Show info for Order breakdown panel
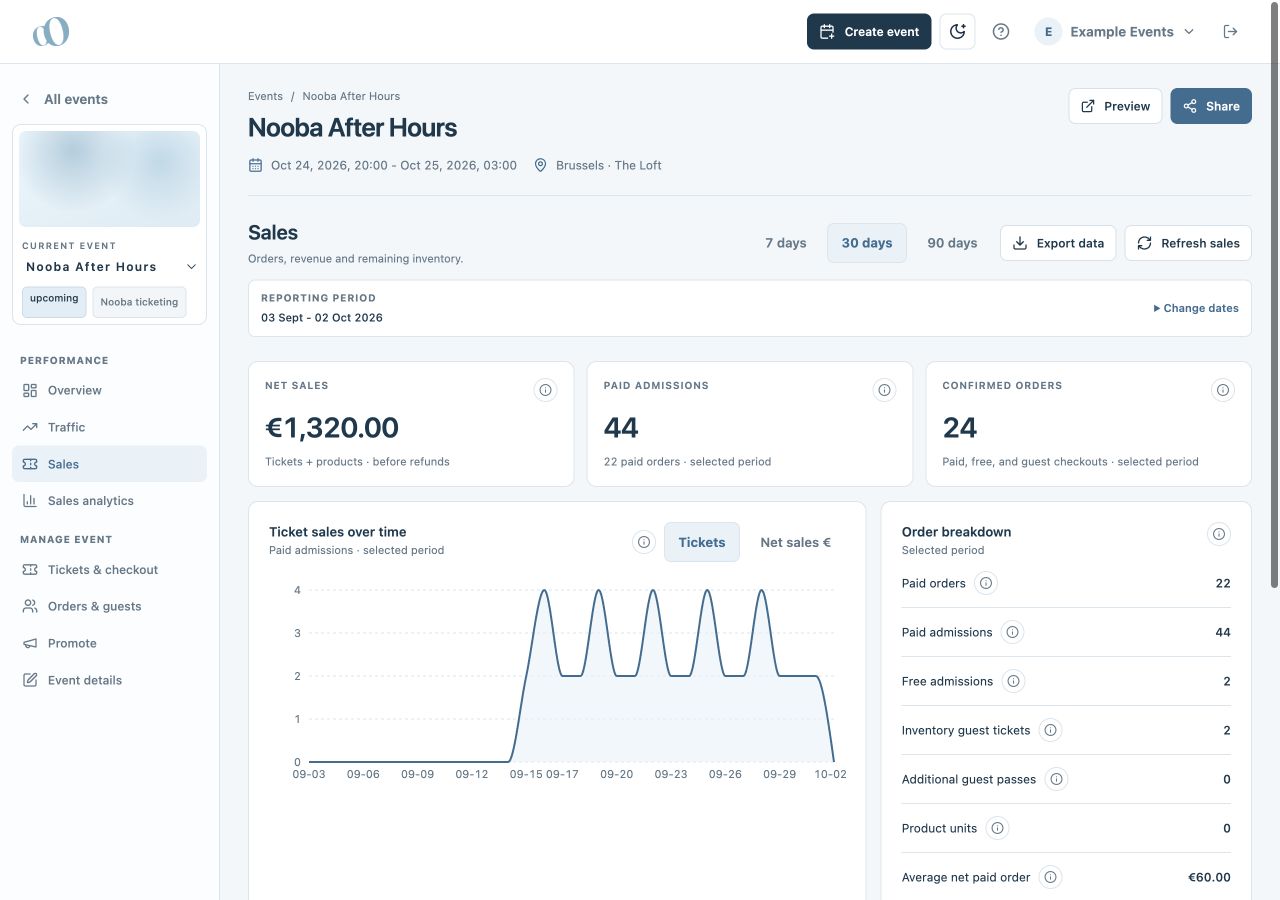Screen dimensions: 1280x900 point(1219,534)
